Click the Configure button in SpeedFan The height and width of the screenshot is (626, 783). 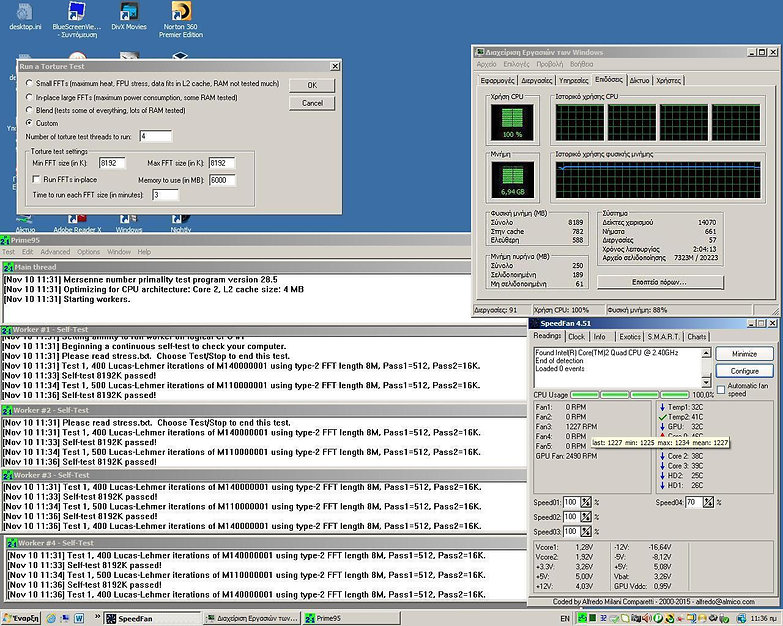[x=744, y=370]
